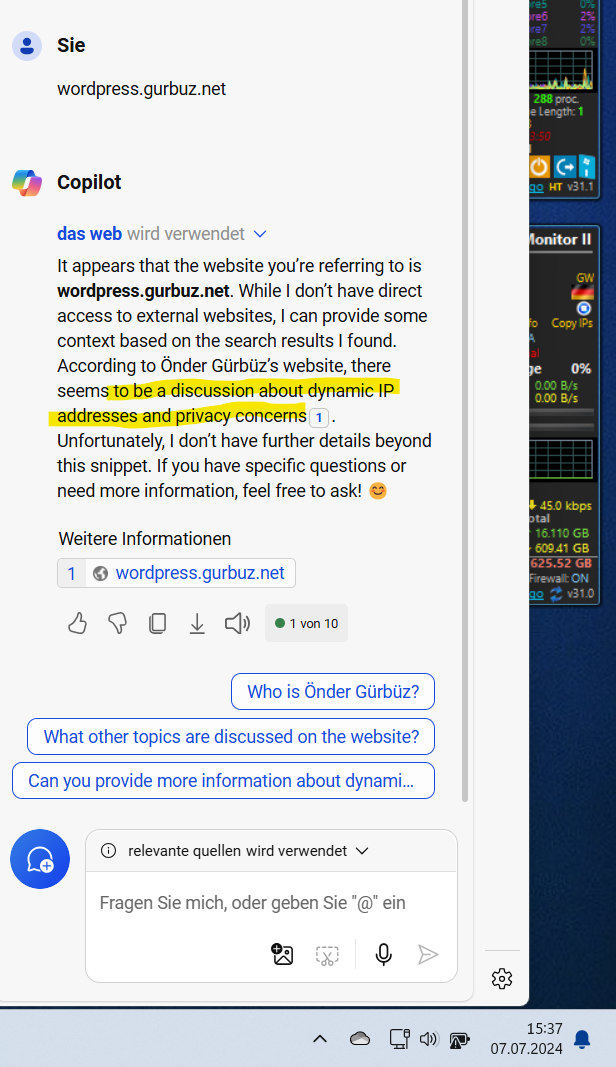Open the sidebar settings gear

coord(502,979)
